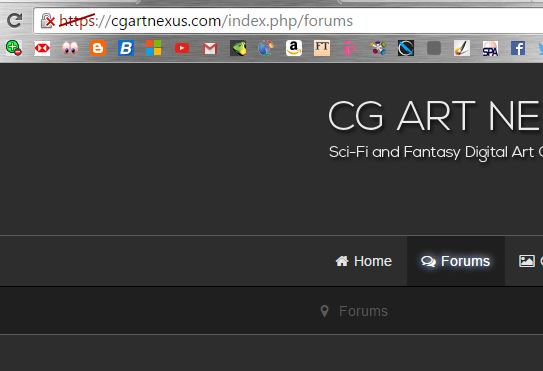Click the broken-padlock security warning icon
This screenshot has width=543, height=371.
(47, 21)
